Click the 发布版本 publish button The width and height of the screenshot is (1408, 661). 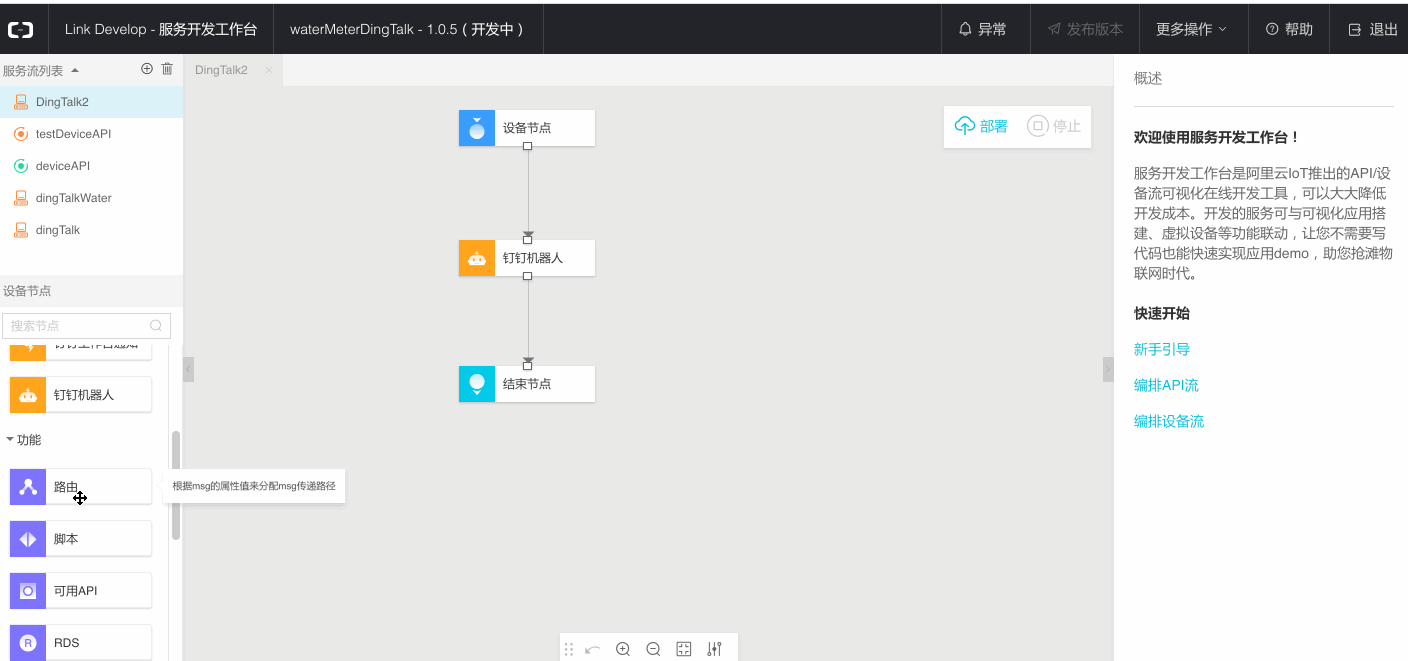click(x=1085, y=29)
